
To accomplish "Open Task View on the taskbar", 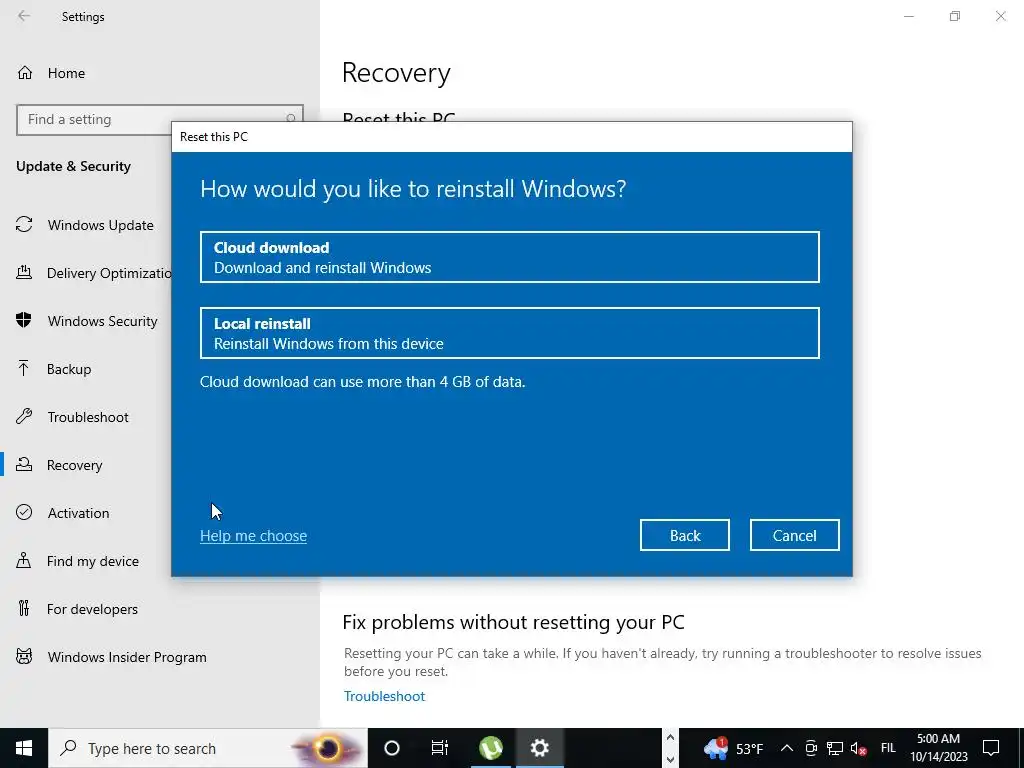I will pos(440,748).
